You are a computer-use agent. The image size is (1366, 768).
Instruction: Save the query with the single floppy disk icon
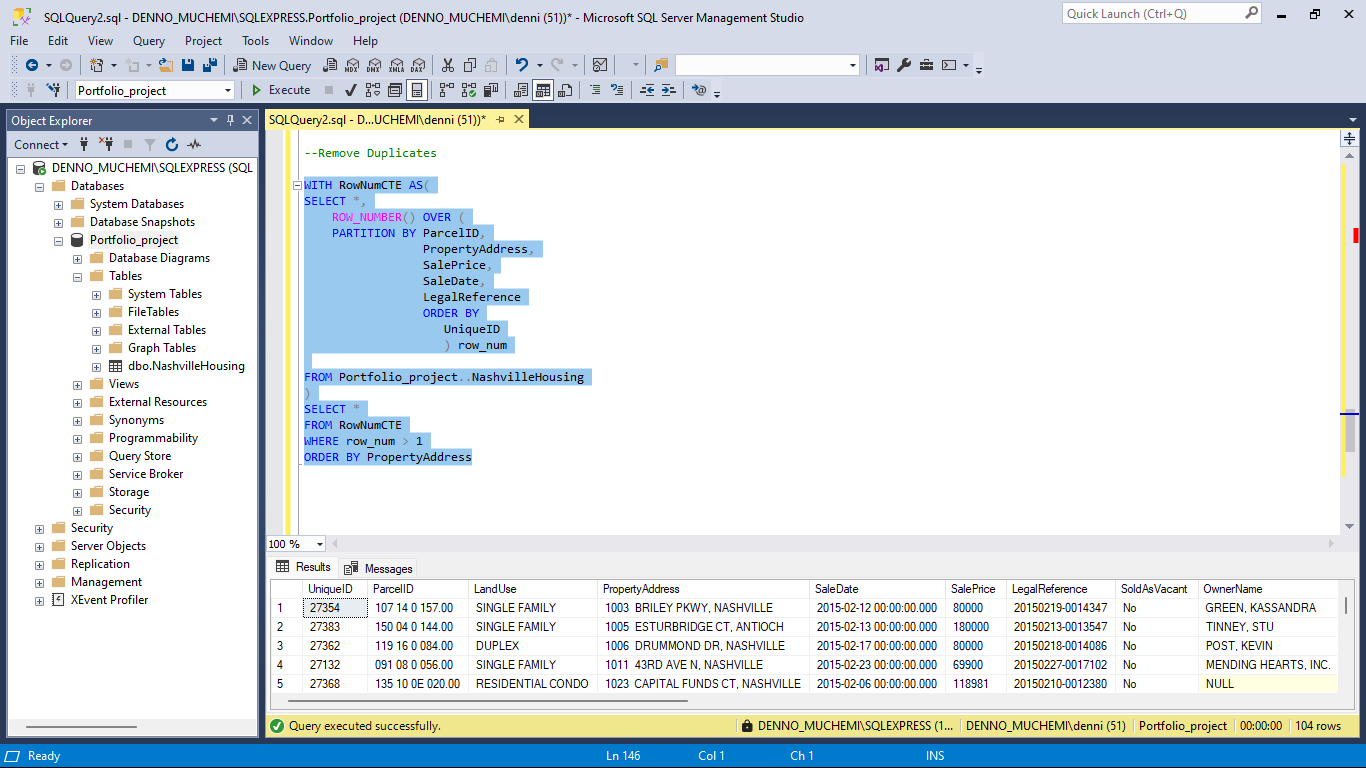point(188,65)
